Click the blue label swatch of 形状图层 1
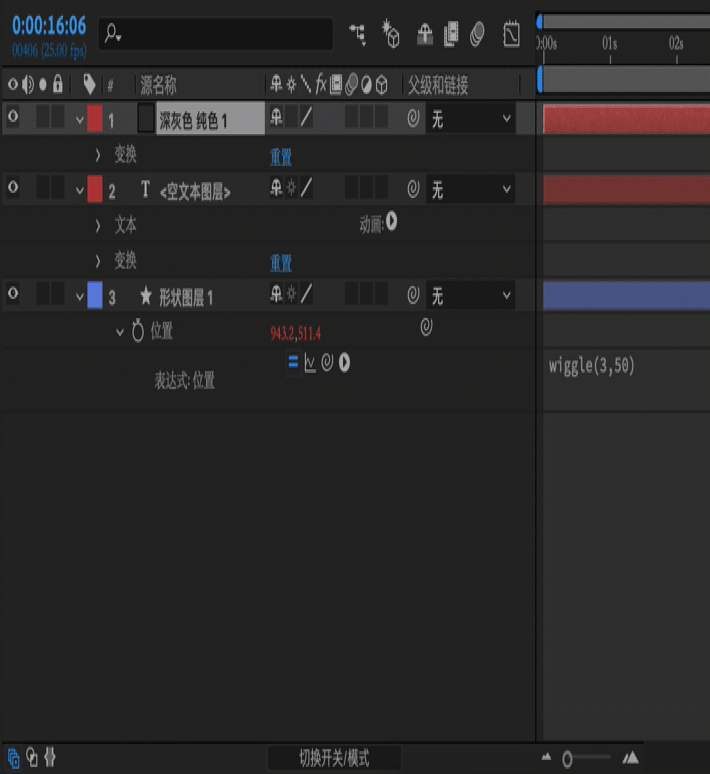This screenshot has height=774, width=710. (x=95, y=295)
